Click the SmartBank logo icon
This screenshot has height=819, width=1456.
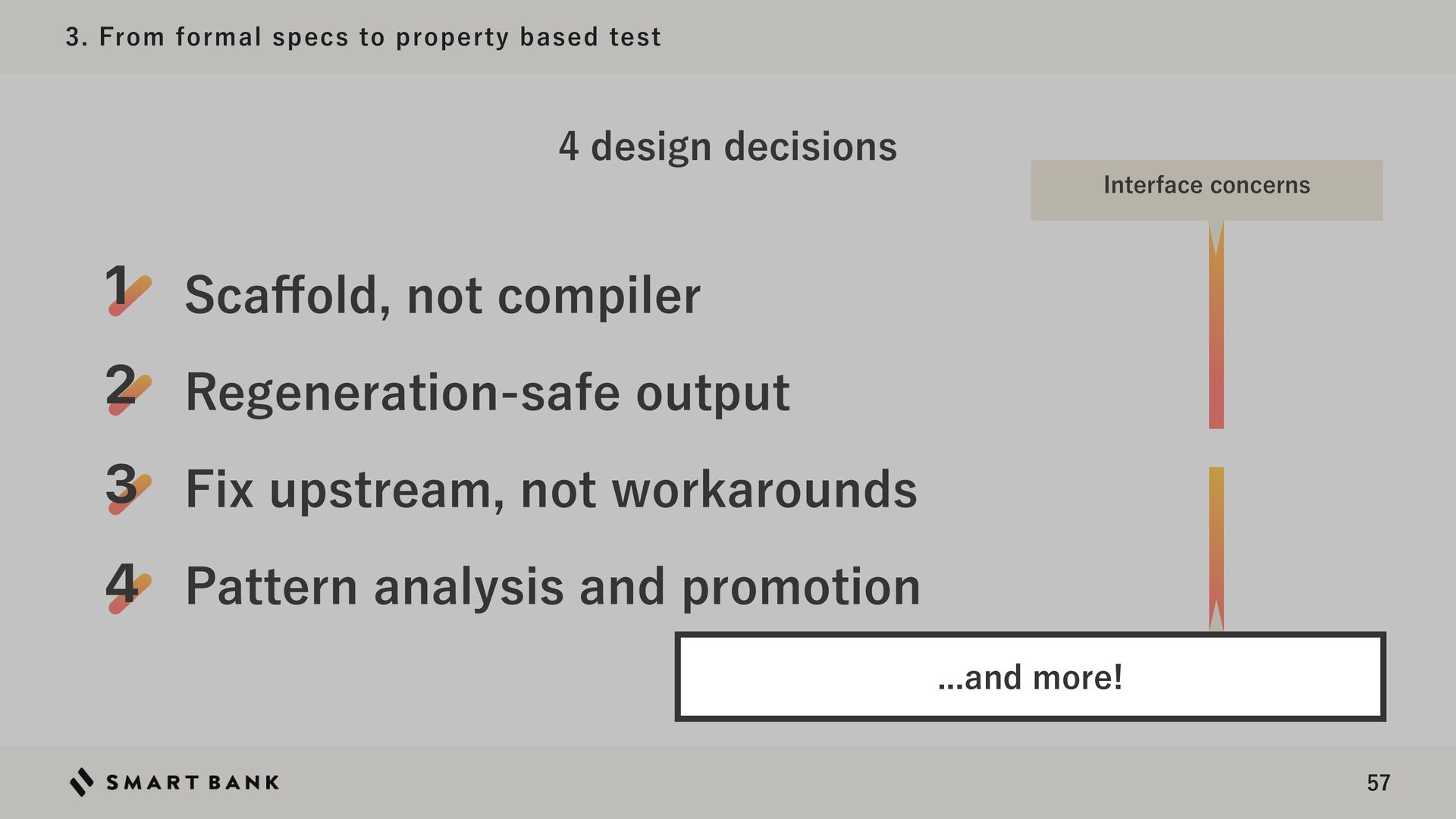(81, 782)
